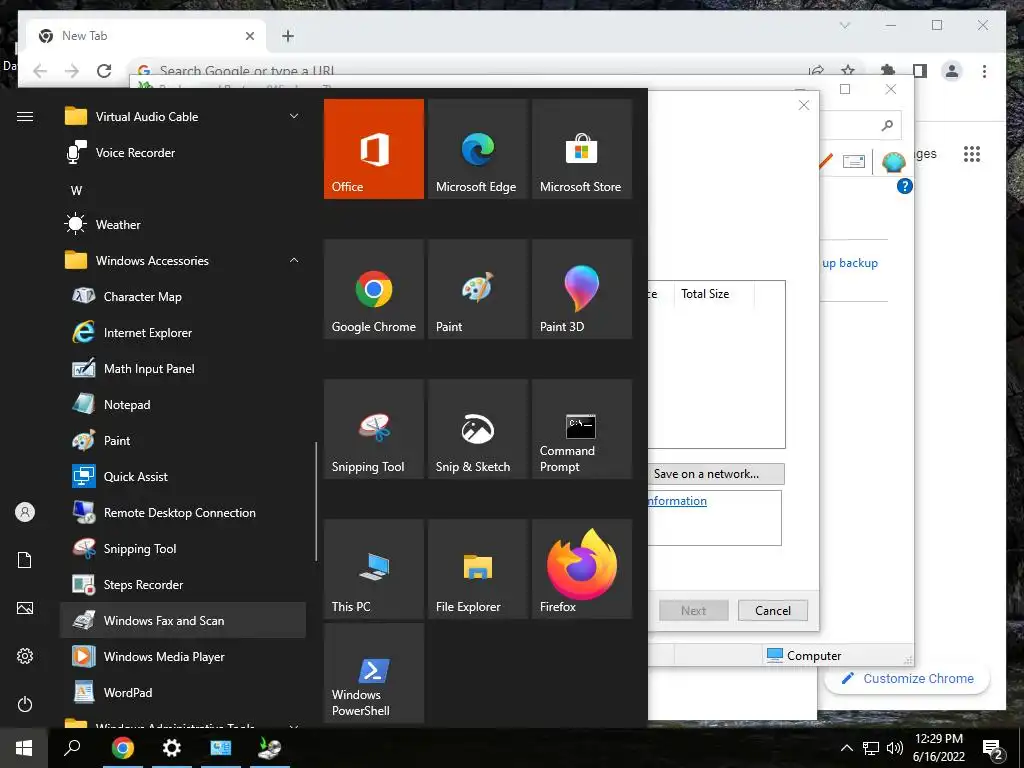
Task: Launch the Firefox tile
Action: pyautogui.click(x=582, y=569)
